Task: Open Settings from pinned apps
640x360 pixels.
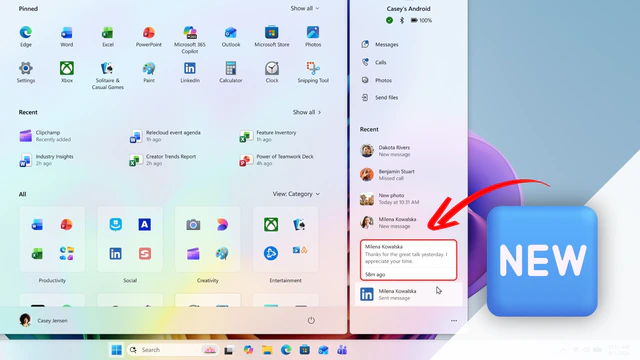Action: pos(26,72)
